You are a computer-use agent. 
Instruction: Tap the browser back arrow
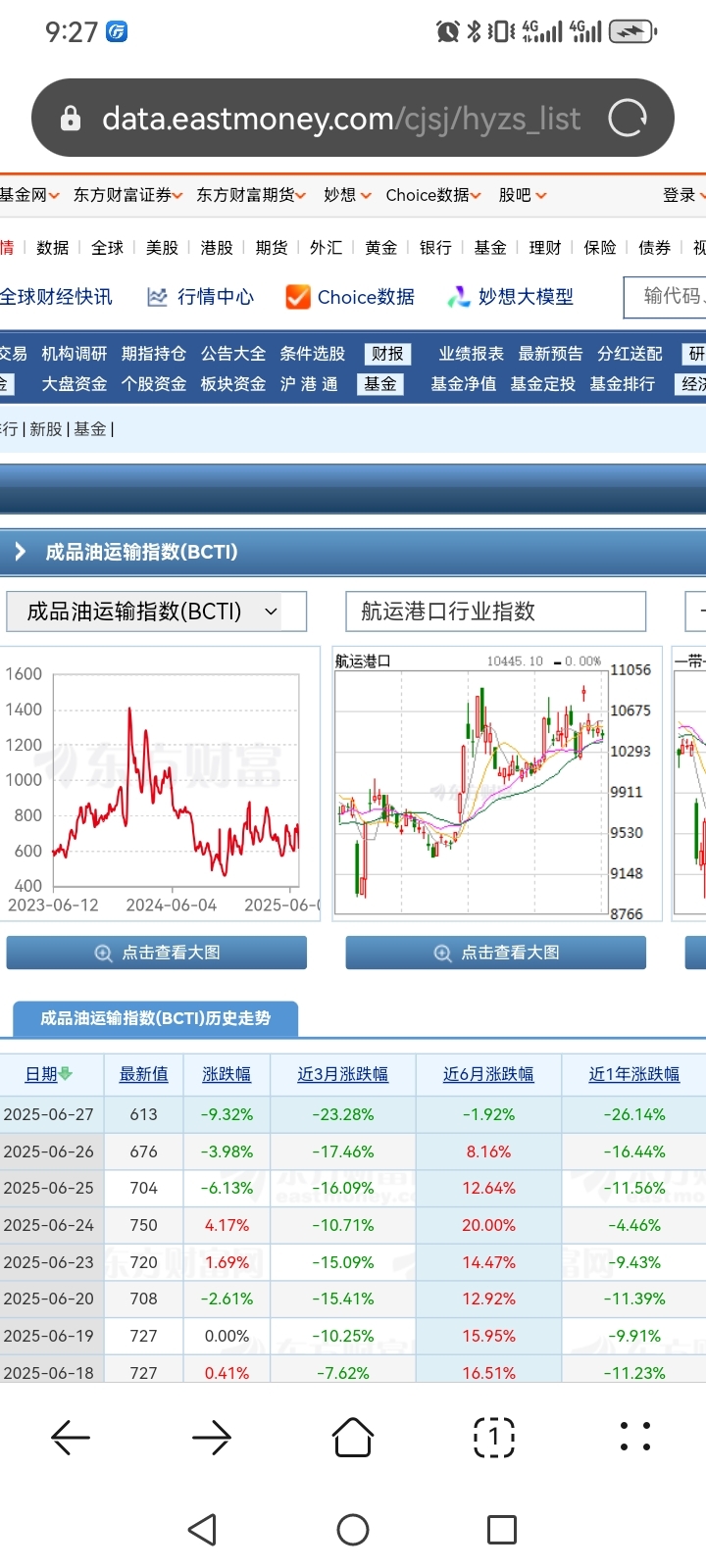[x=71, y=1438]
